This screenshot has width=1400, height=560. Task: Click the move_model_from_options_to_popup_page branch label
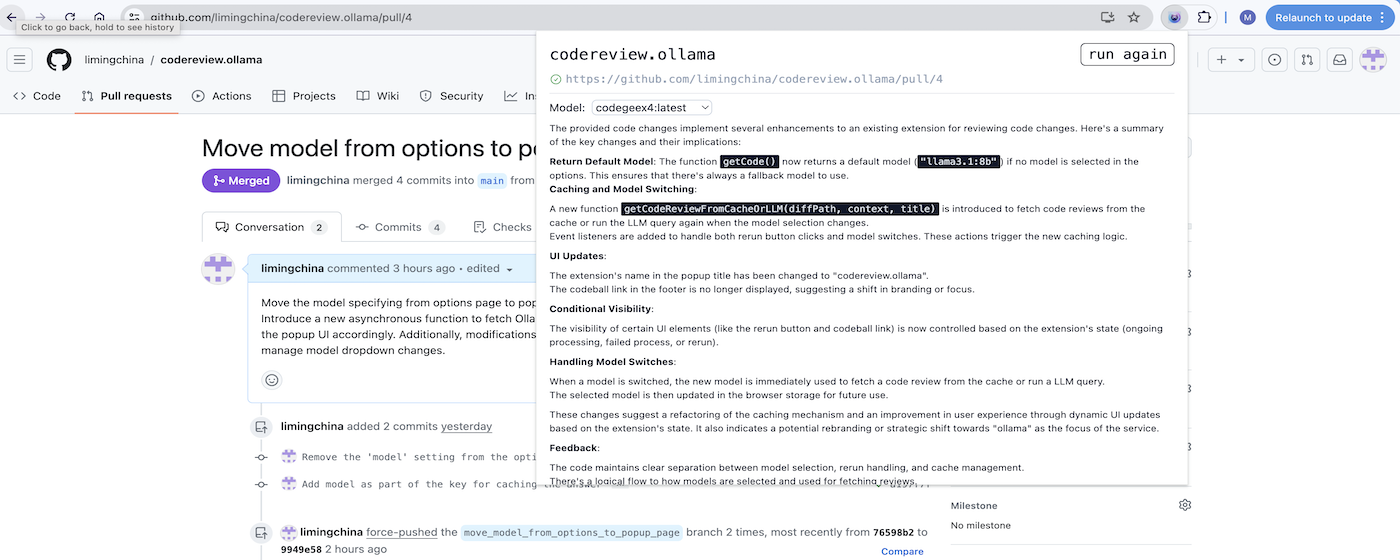[x=571, y=532]
